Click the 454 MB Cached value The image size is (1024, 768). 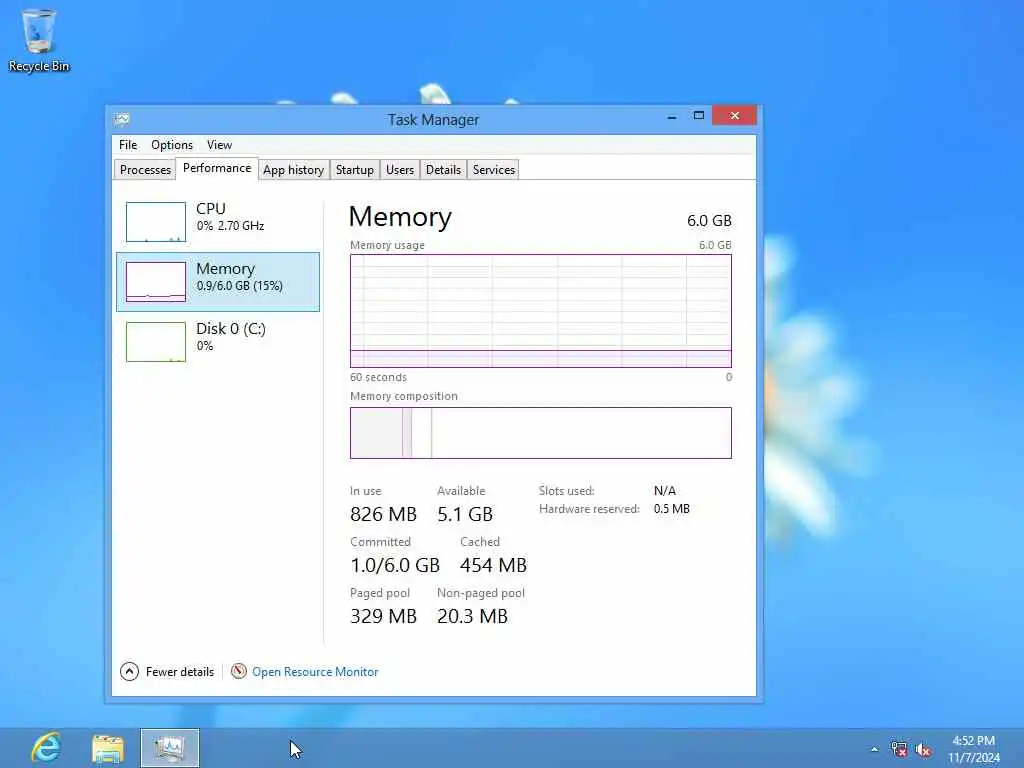pos(493,565)
